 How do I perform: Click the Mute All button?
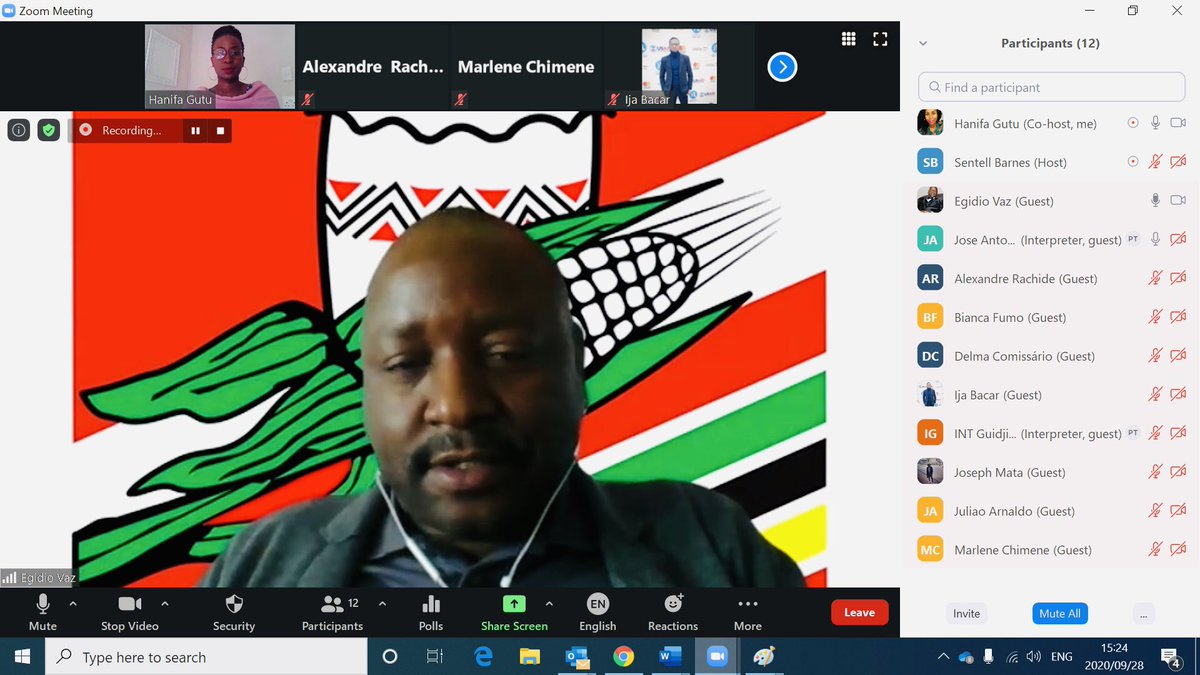point(1060,613)
